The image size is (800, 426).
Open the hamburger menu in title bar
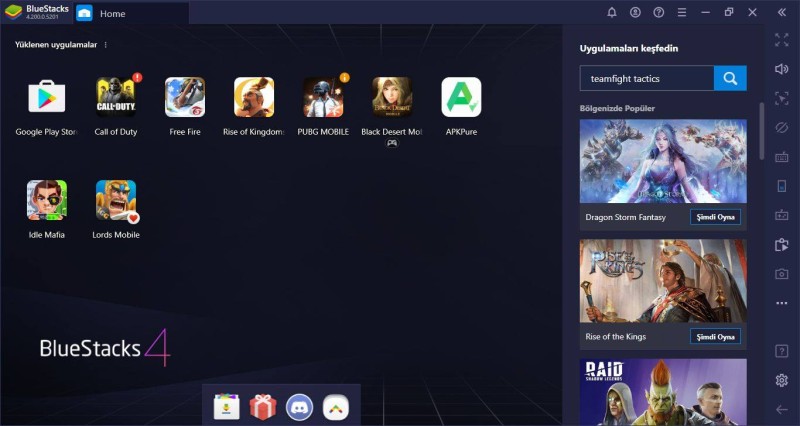point(682,12)
